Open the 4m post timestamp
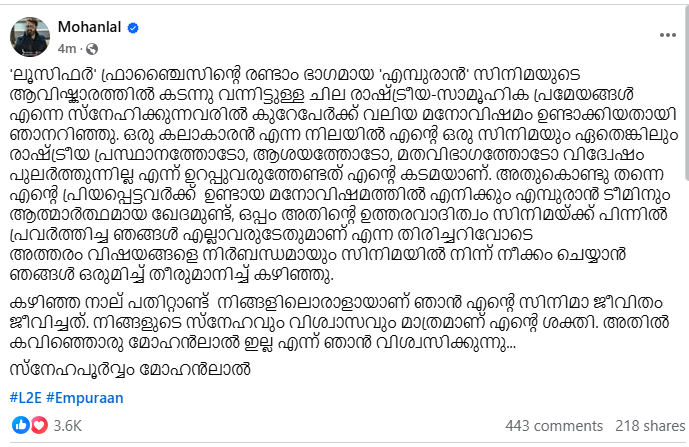The width and height of the screenshot is (689, 447). pos(67,49)
